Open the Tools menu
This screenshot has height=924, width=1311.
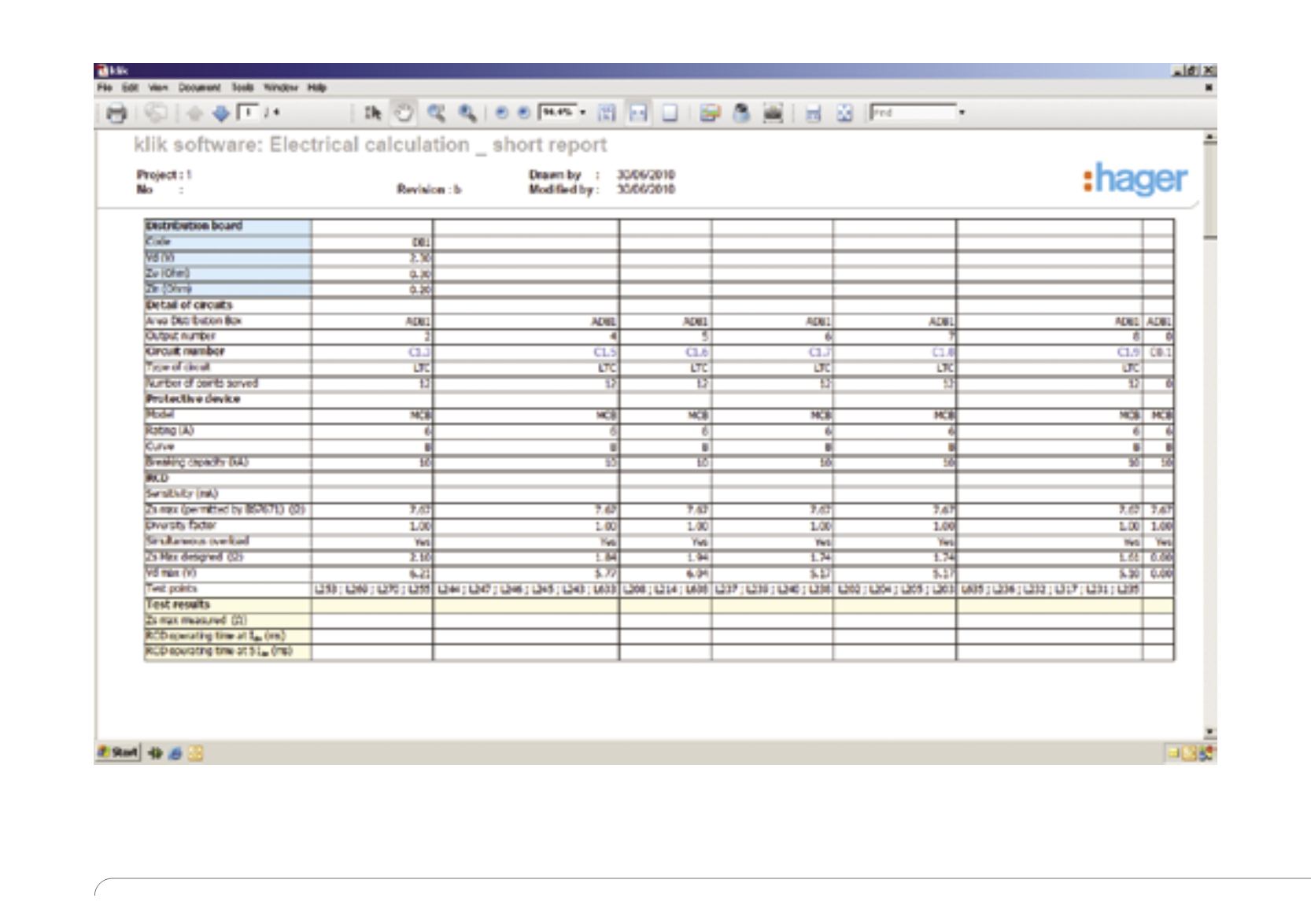tap(242, 87)
